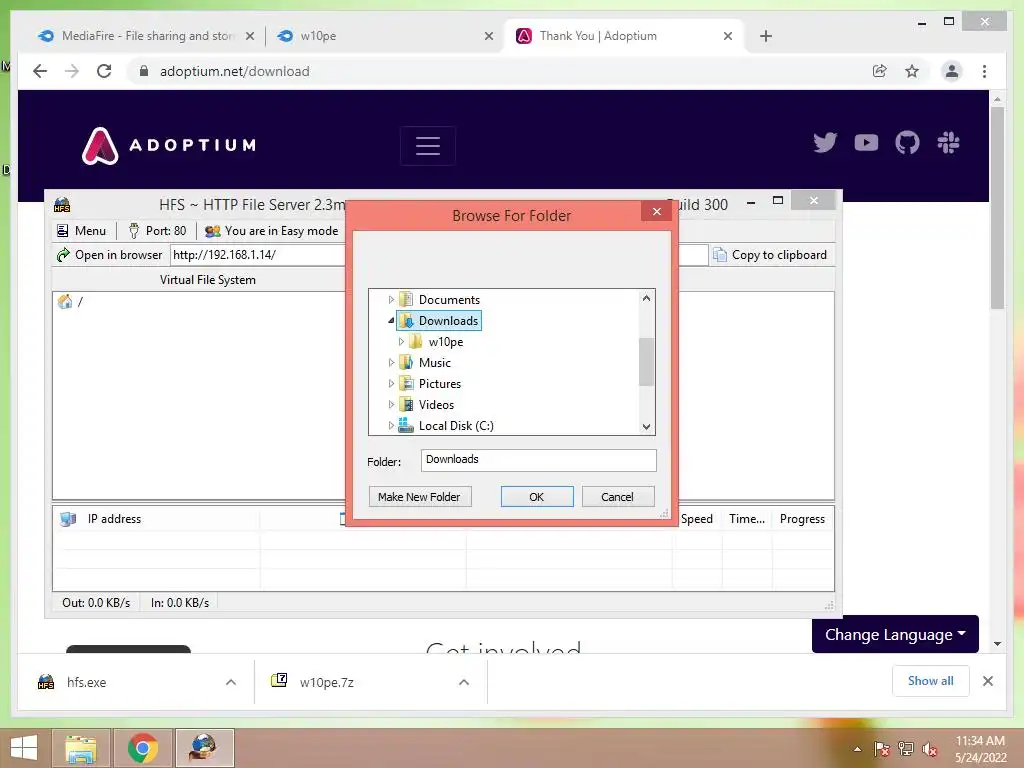The width and height of the screenshot is (1024, 768).
Task: Click the folder tree scroll down arrow
Action: pos(646,427)
